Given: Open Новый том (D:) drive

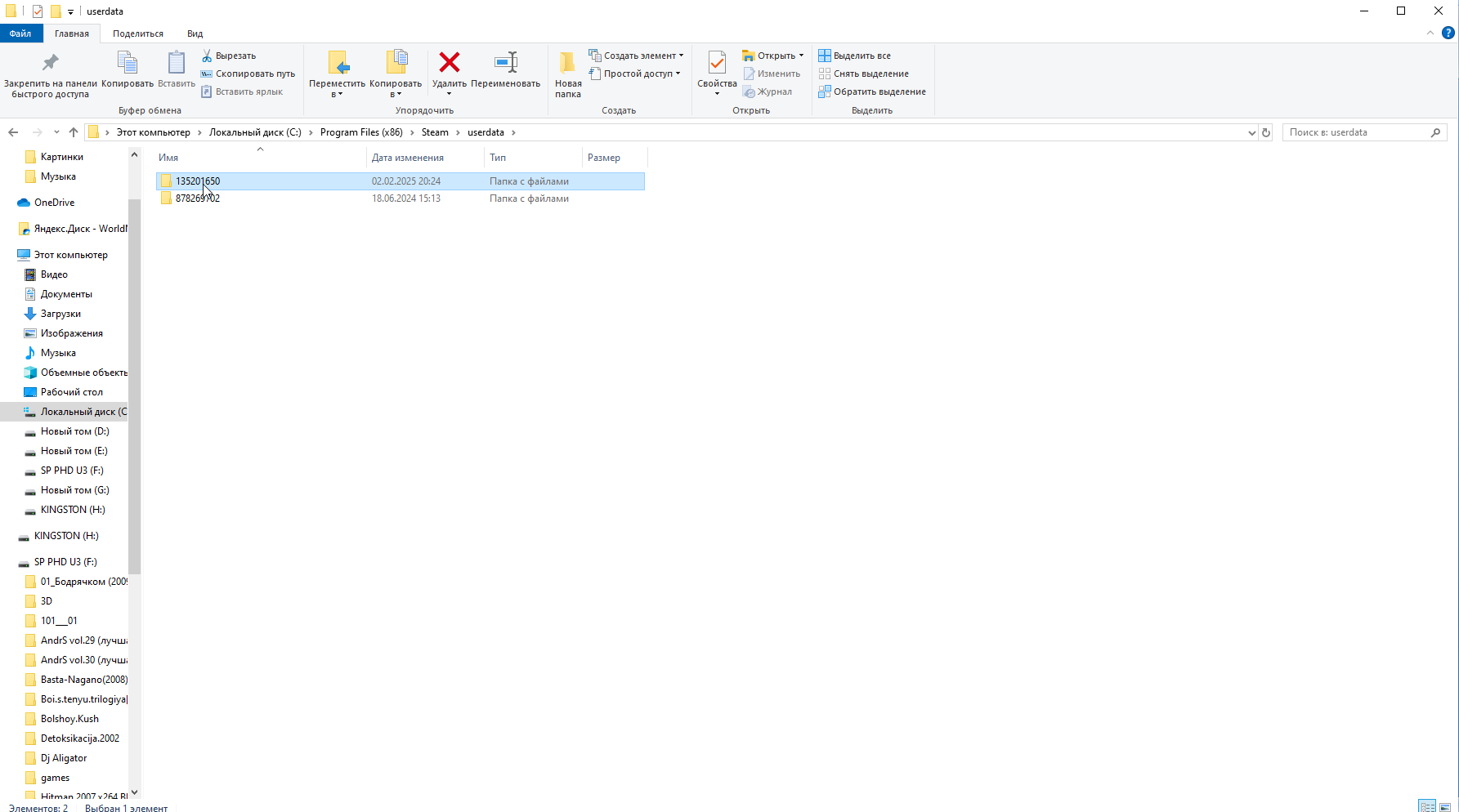Looking at the screenshot, I should point(74,431).
